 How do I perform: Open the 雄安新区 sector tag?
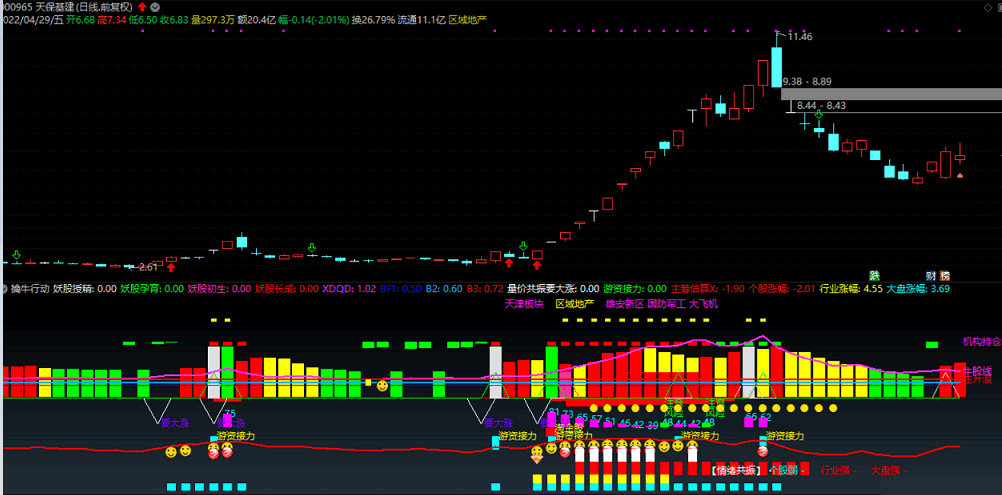(x=625, y=304)
